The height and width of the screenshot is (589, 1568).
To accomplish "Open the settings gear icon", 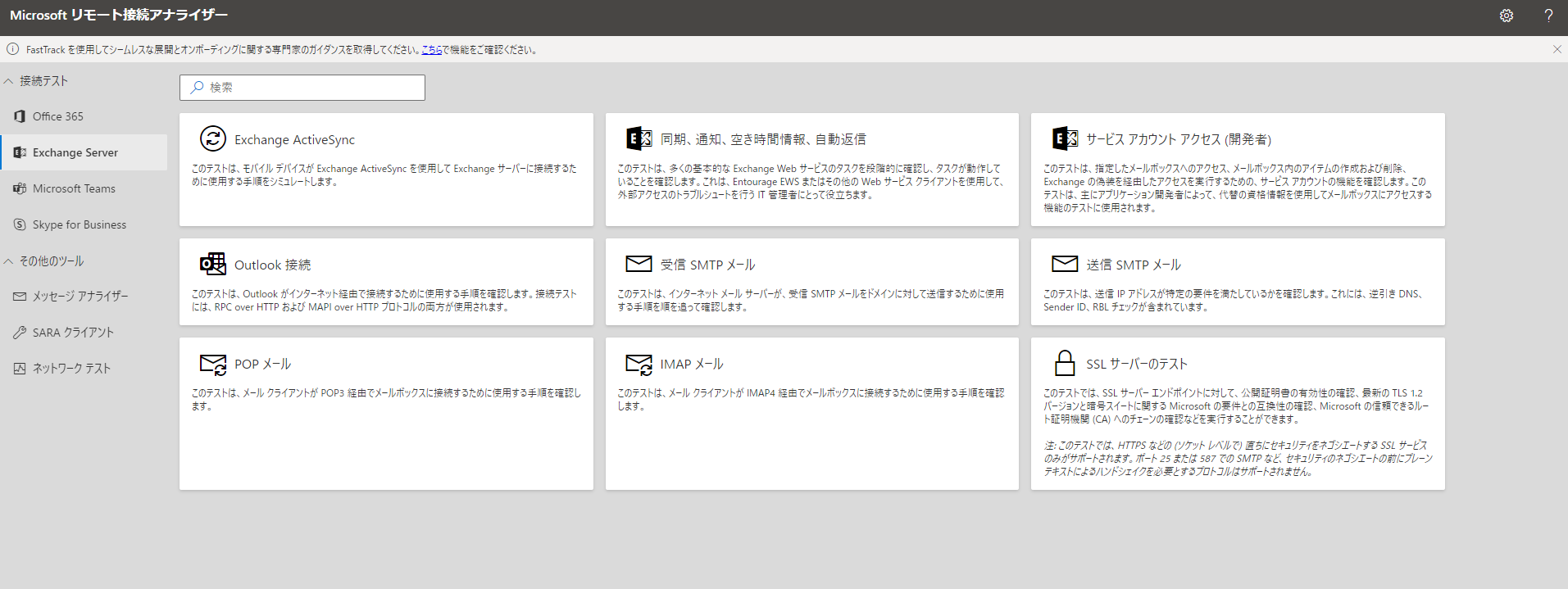I will [1507, 16].
